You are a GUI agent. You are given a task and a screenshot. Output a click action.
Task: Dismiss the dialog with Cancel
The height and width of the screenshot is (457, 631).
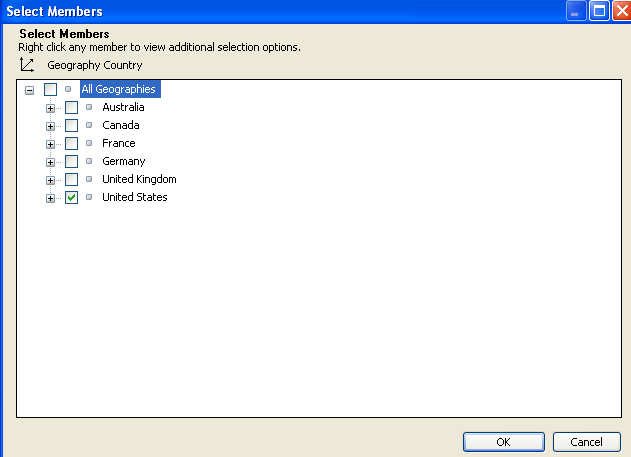point(586,442)
